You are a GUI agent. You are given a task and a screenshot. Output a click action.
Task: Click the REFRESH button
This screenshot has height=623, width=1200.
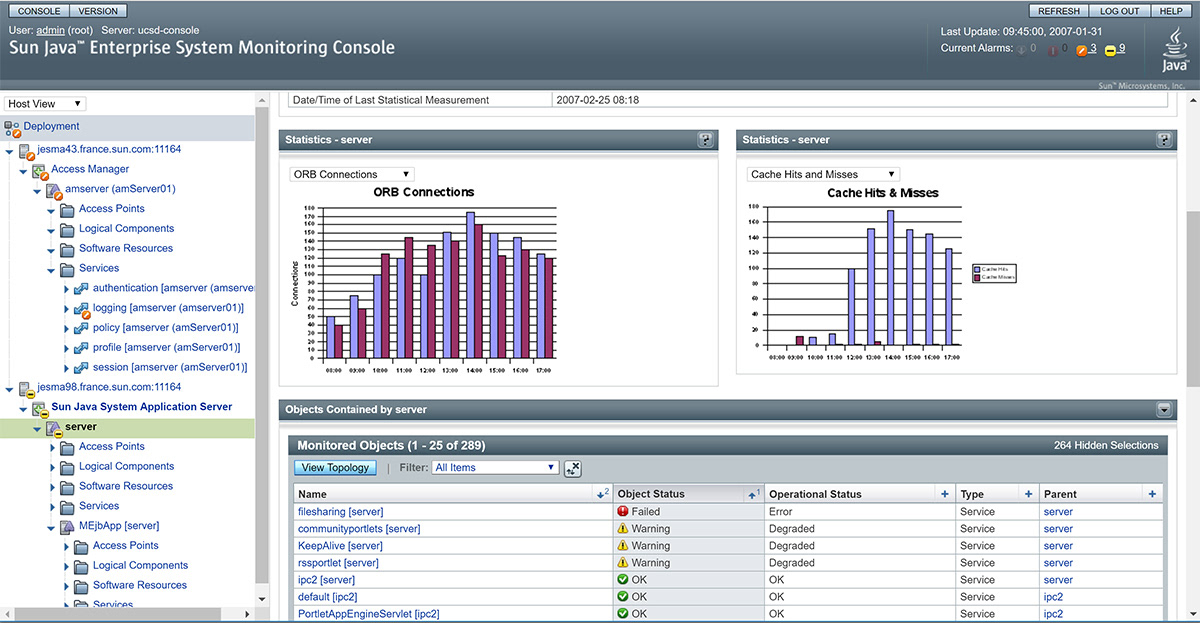coord(1059,11)
